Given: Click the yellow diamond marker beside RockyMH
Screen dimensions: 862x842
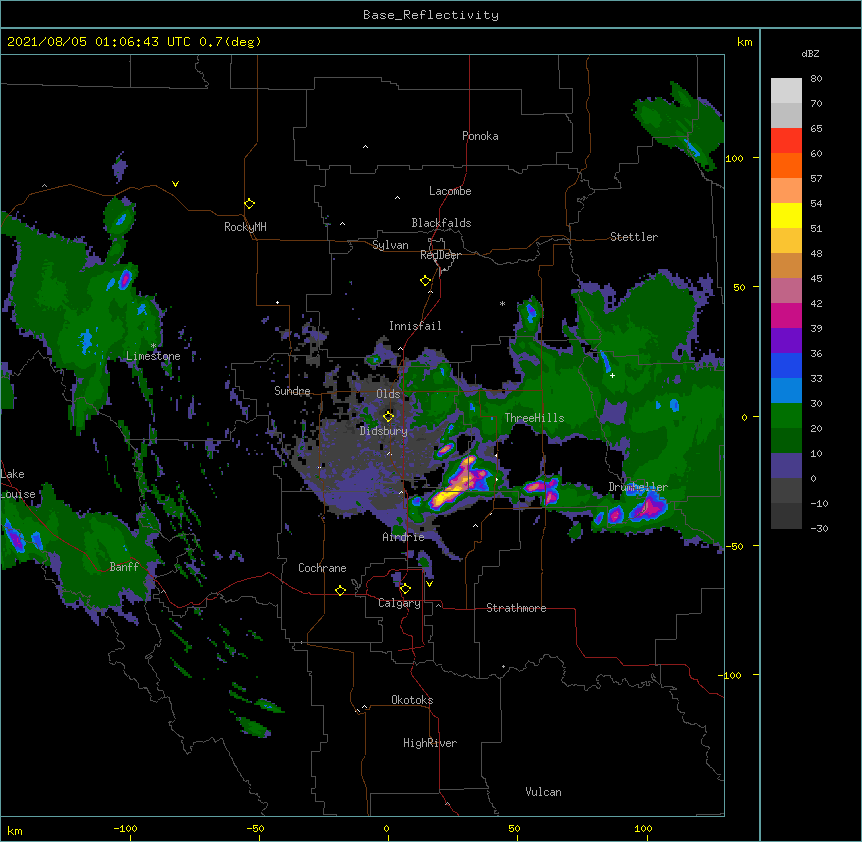Looking at the screenshot, I should point(250,204).
